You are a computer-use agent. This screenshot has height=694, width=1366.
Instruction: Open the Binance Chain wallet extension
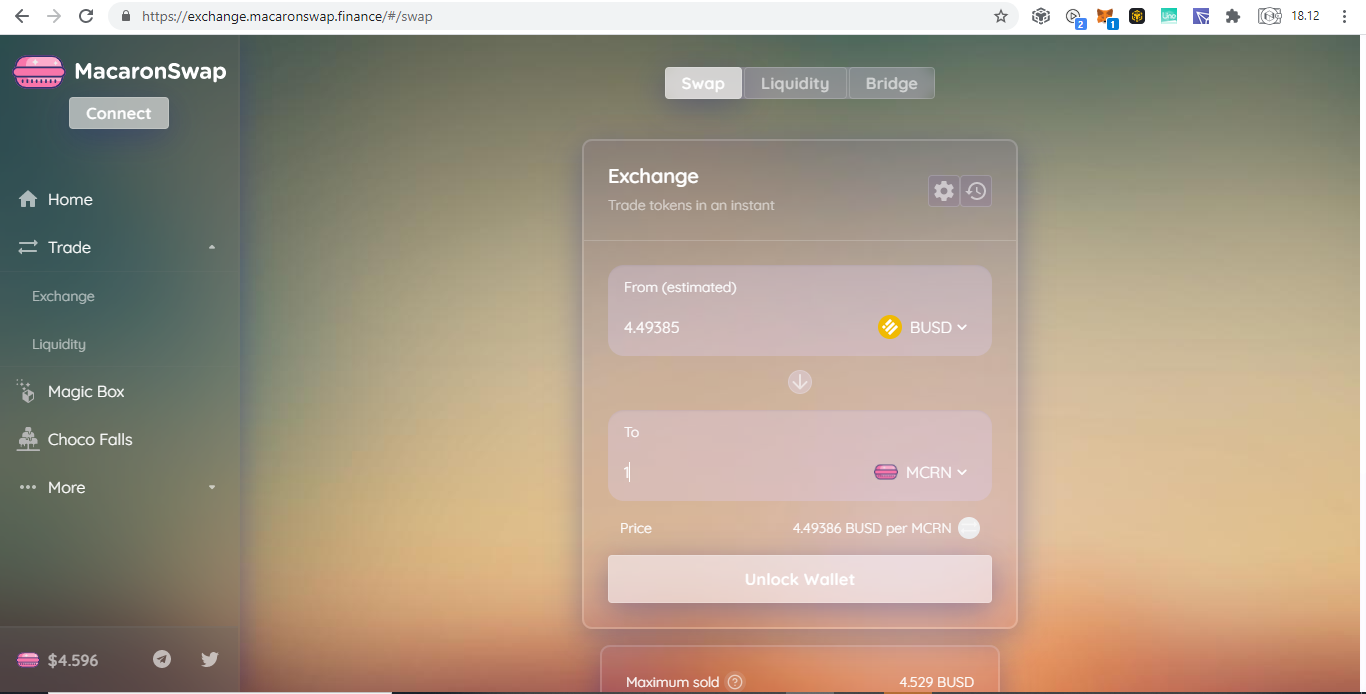[1137, 16]
